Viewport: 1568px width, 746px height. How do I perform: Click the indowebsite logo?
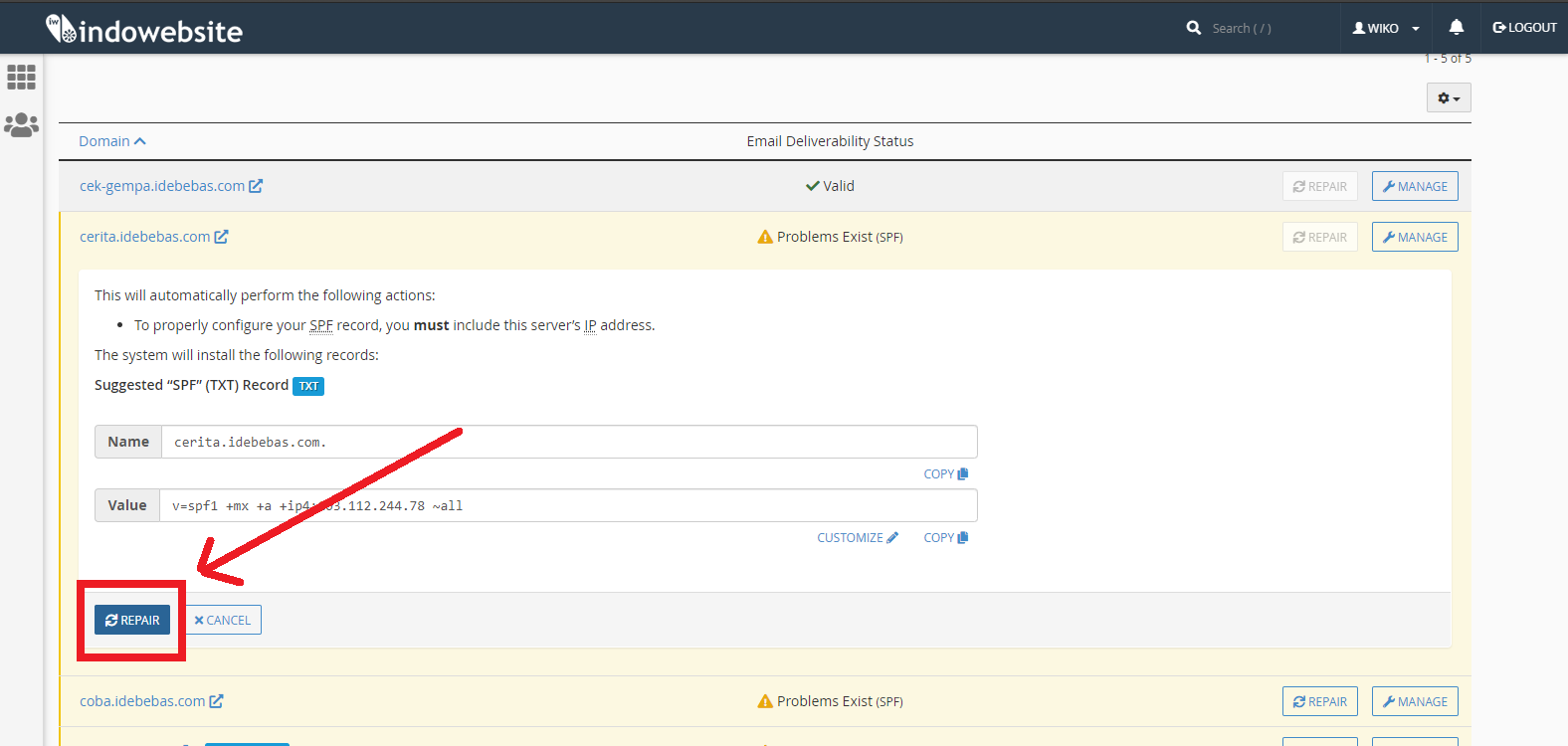pos(144,30)
